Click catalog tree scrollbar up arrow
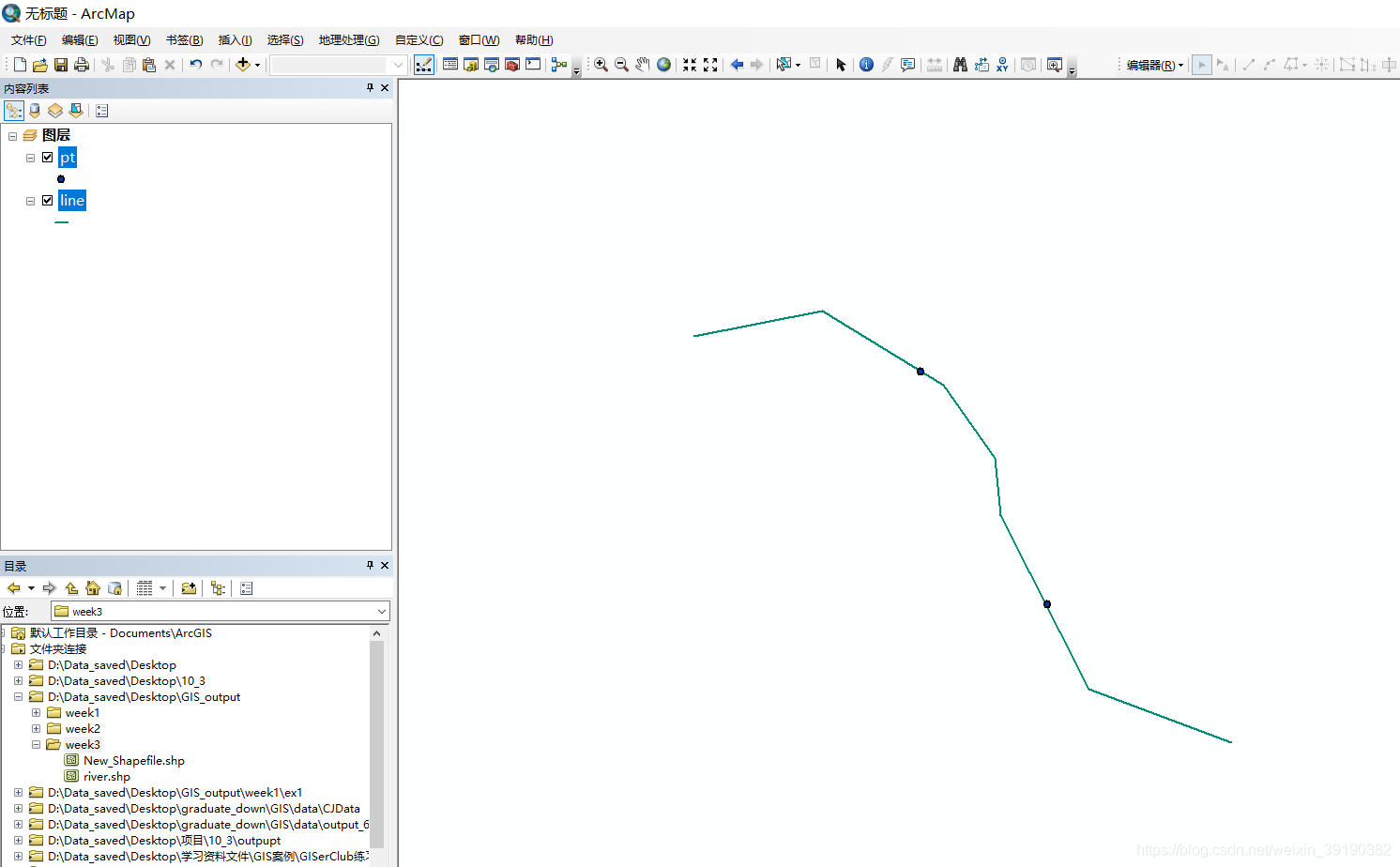This screenshot has height=867, width=1400. tap(377, 633)
